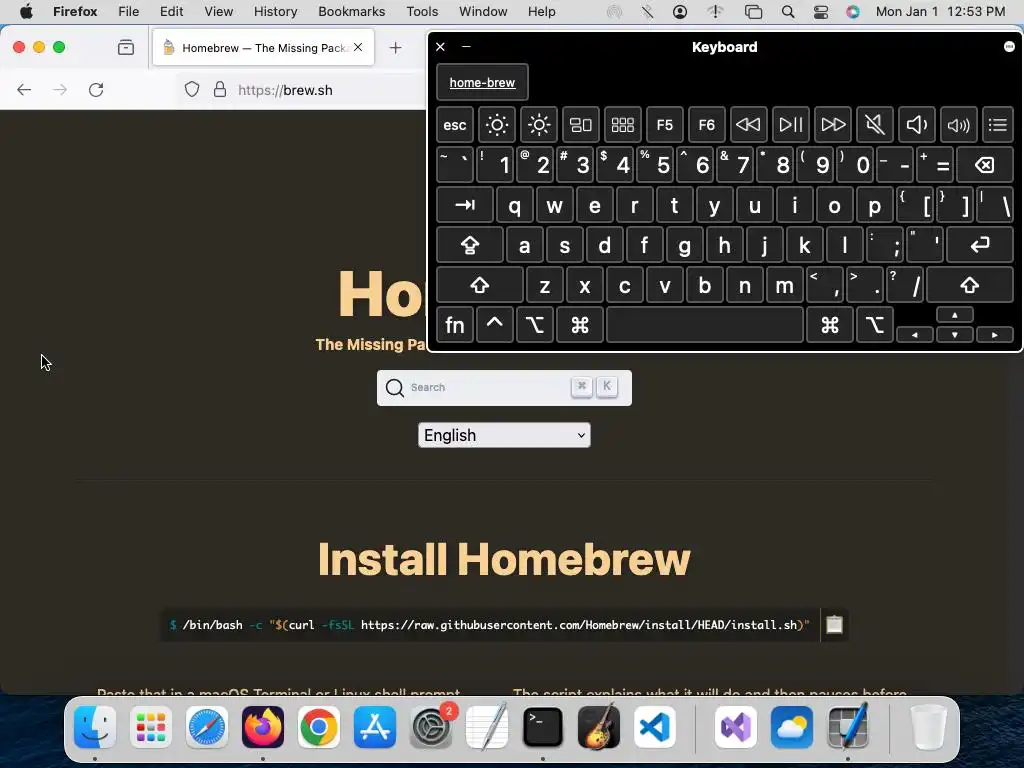Open System Settings from the Dock

coord(431,727)
